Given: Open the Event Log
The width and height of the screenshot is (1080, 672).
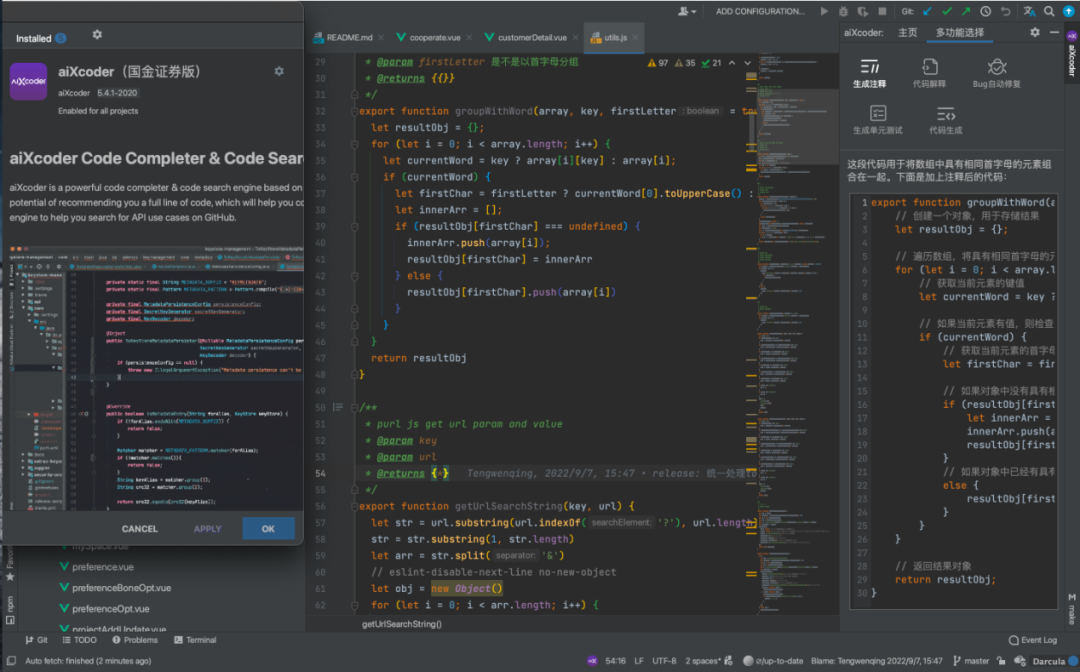Looking at the screenshot, I should click(x=1032, y=640).
